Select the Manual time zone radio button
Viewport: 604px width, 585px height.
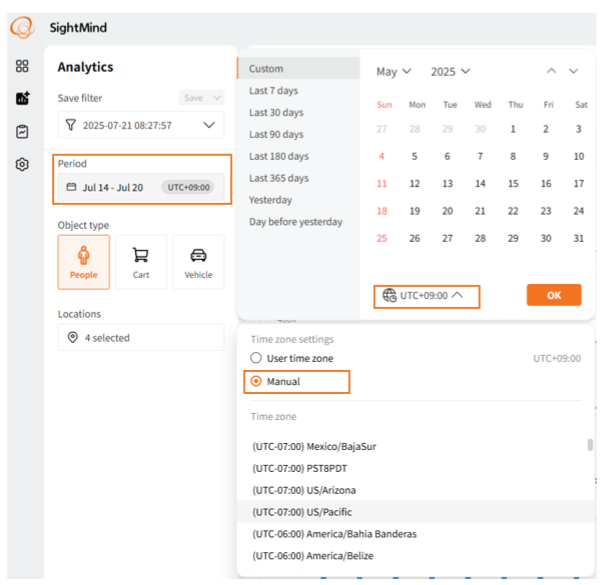257,381
